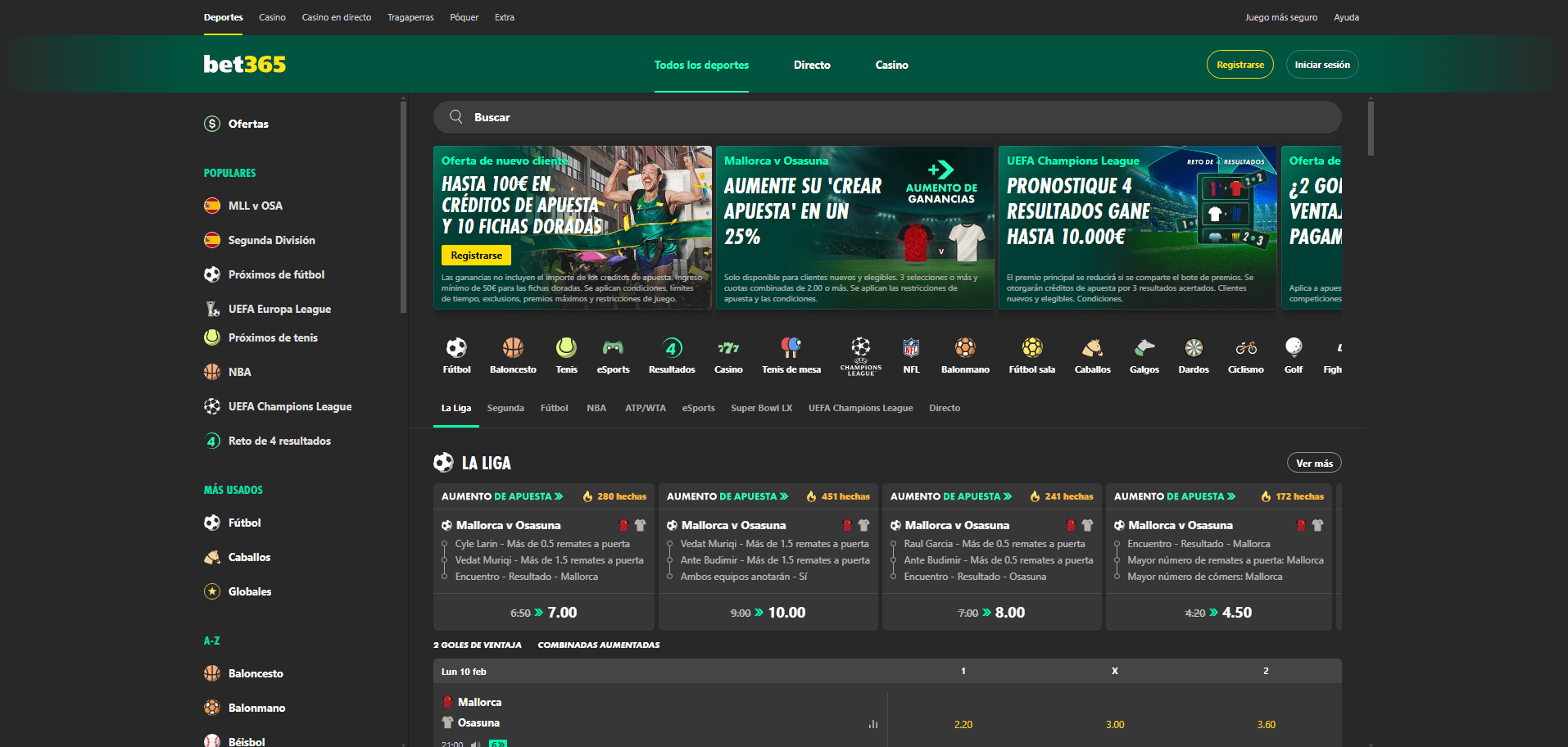This screenshot has width=1568, height=747.
Task: Open NBA in the sidebar
Action: click(239, 372)
